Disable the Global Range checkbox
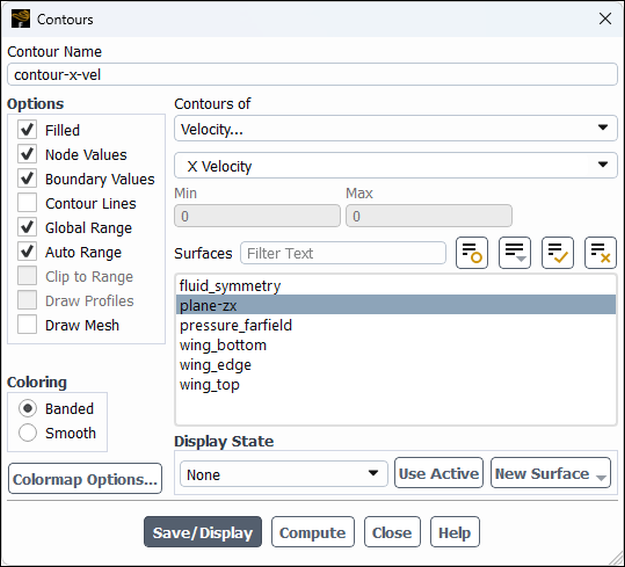This screenshot has width=625, height=567. click(x=27, y=227)
